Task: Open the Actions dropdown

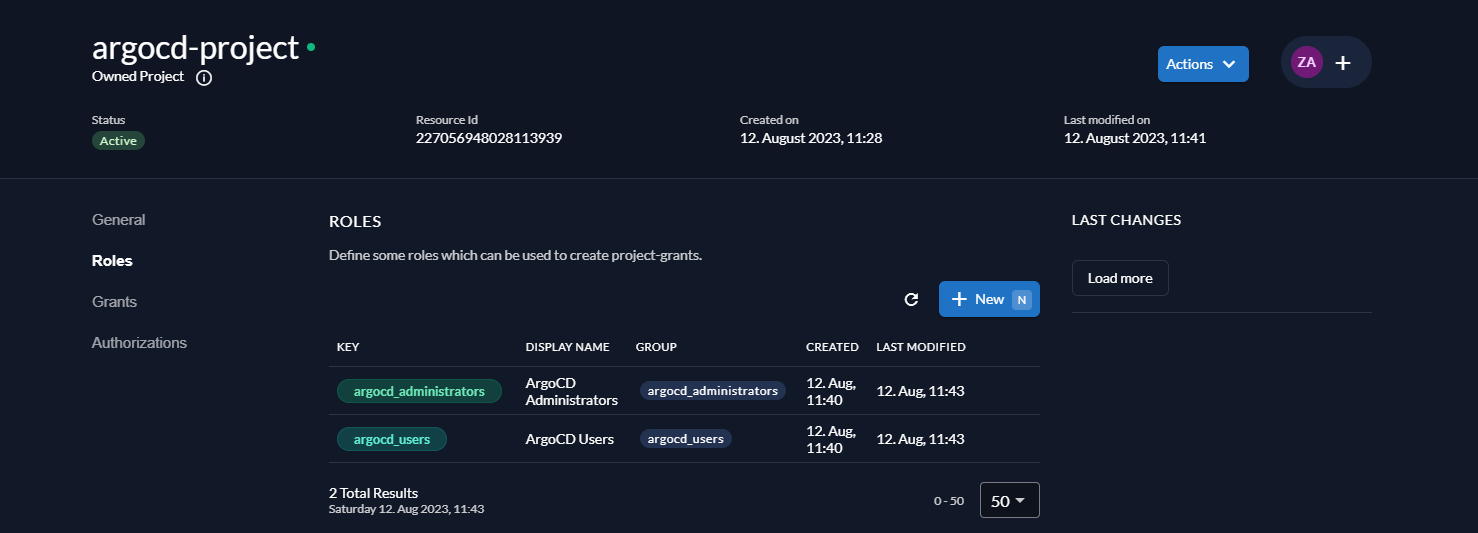Action: point(1202,64)
